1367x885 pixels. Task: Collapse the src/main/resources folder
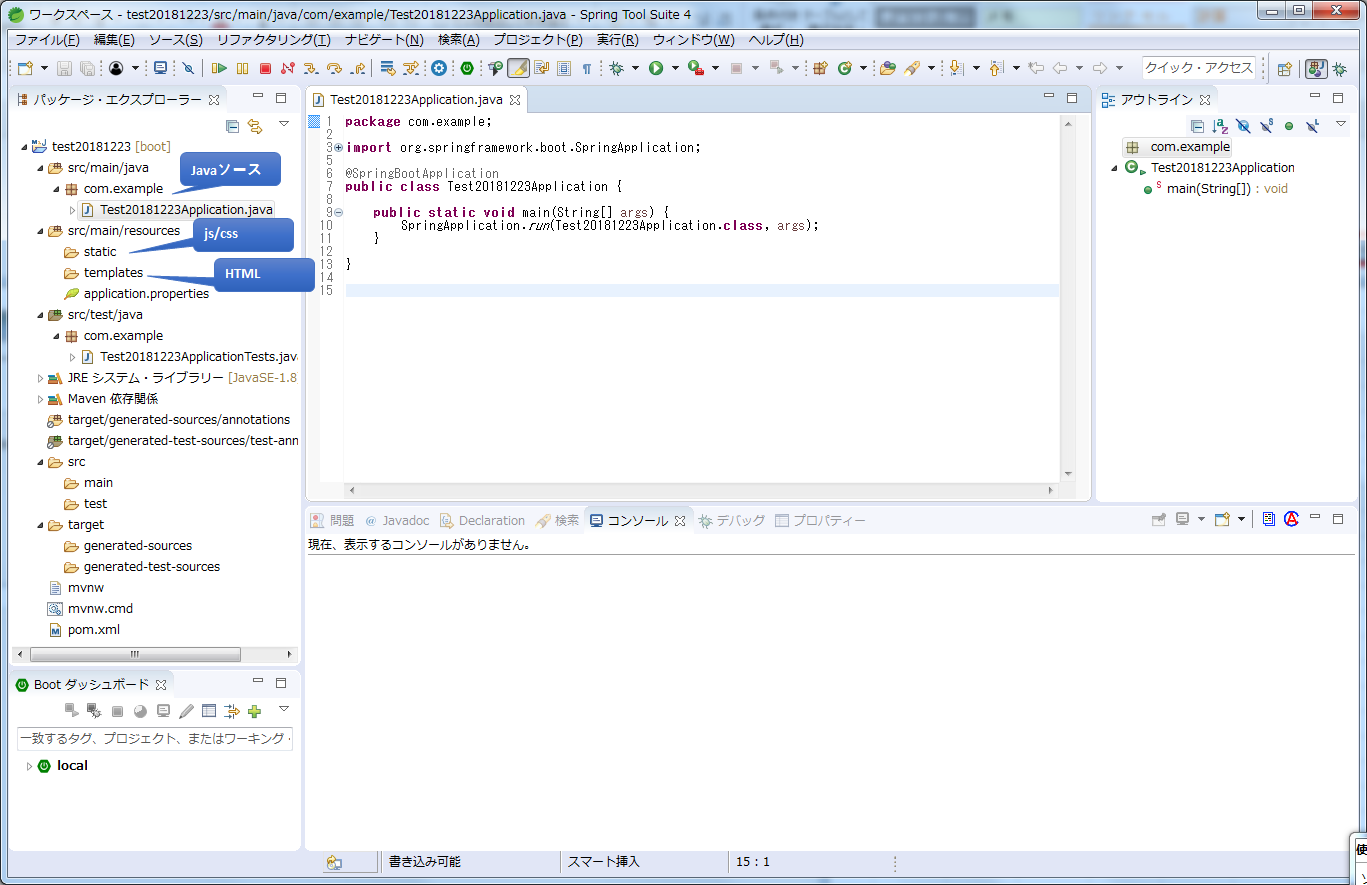coord(40,231)
